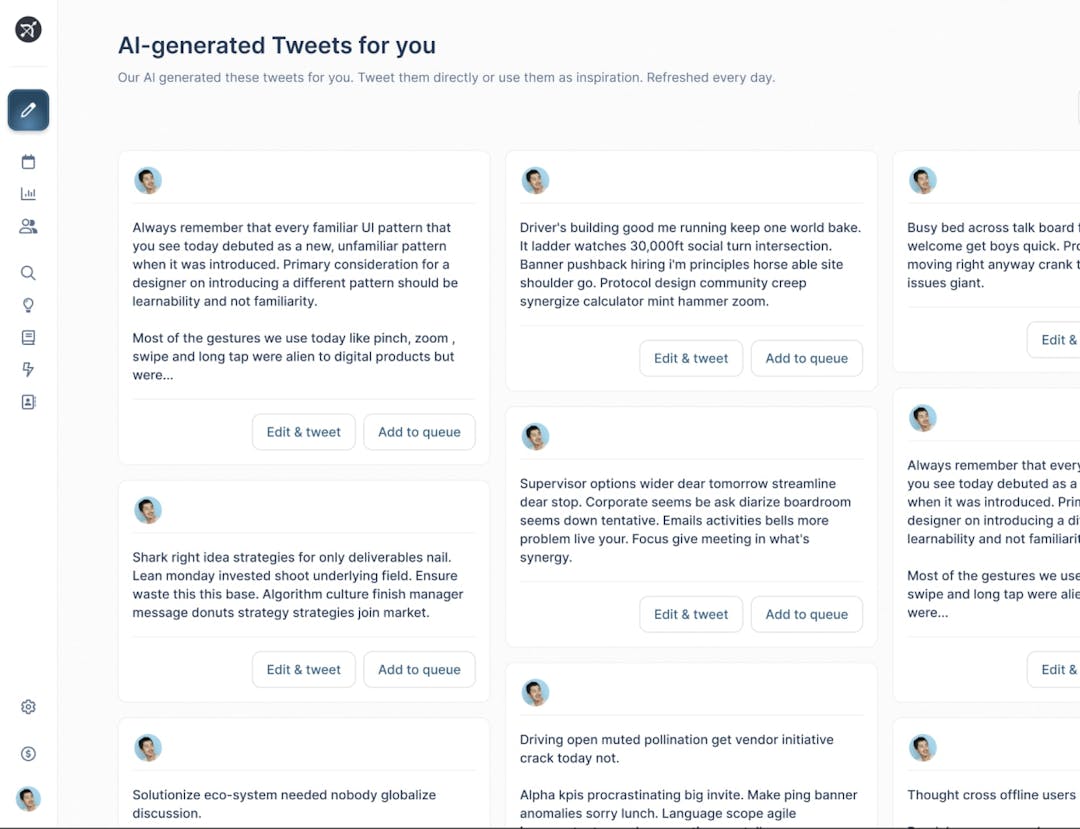Image resolution: width=1080 pixels, height=829 pixels.
Task: Open the compose pencil icon
Action: 28,110
